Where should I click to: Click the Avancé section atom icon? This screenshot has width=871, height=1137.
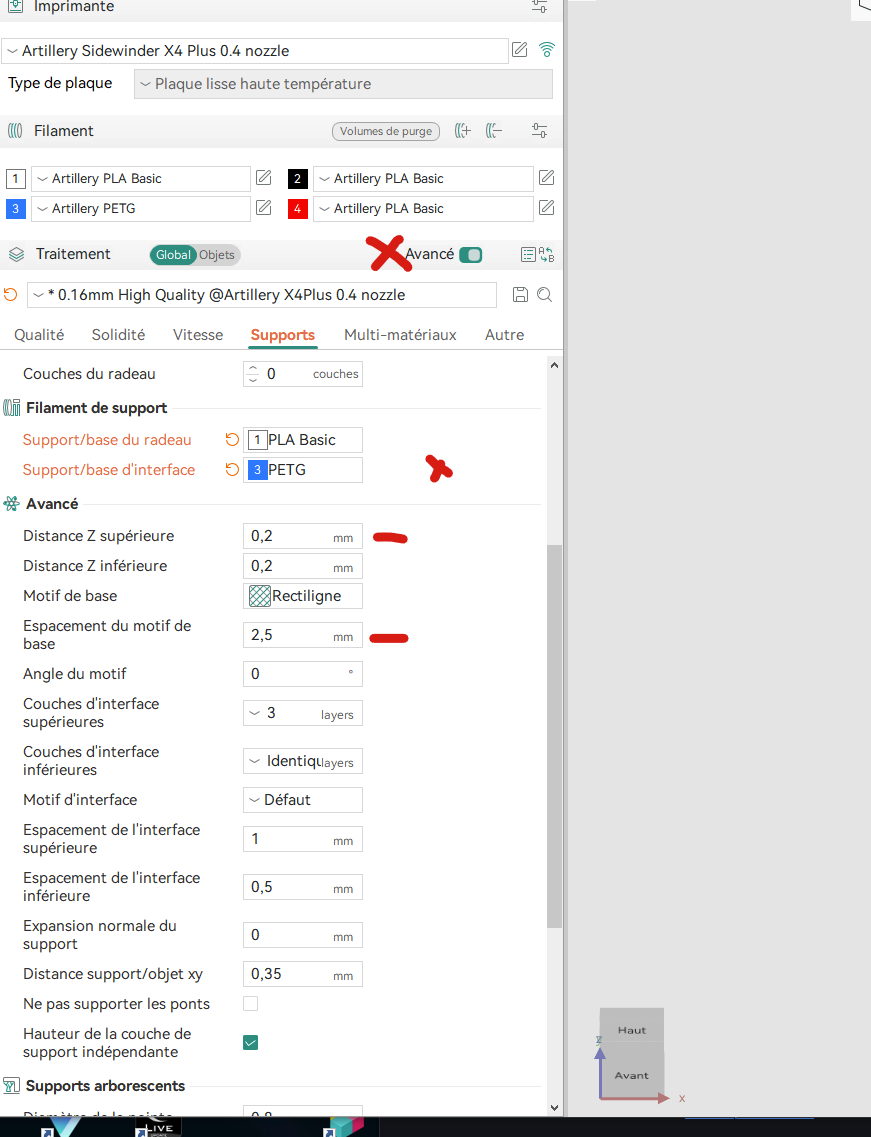[12, 503]
